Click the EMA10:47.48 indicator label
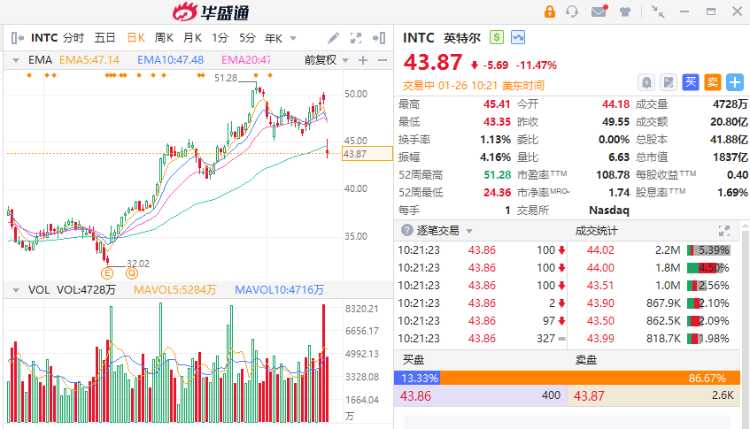Image resolution: width=750 pixels, height=429 pixels. pos(170,60)
